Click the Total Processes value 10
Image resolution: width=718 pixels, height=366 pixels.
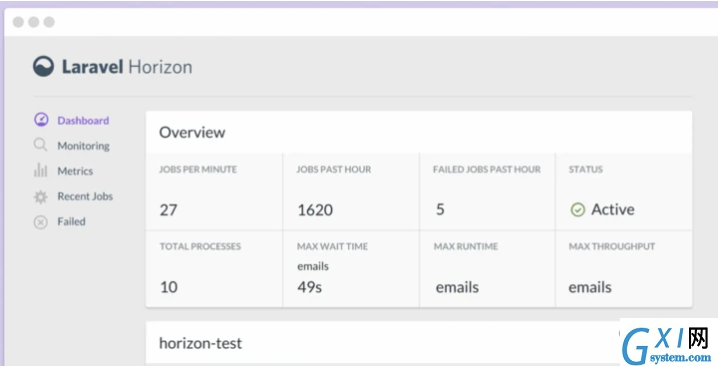[x=169, y=287]
